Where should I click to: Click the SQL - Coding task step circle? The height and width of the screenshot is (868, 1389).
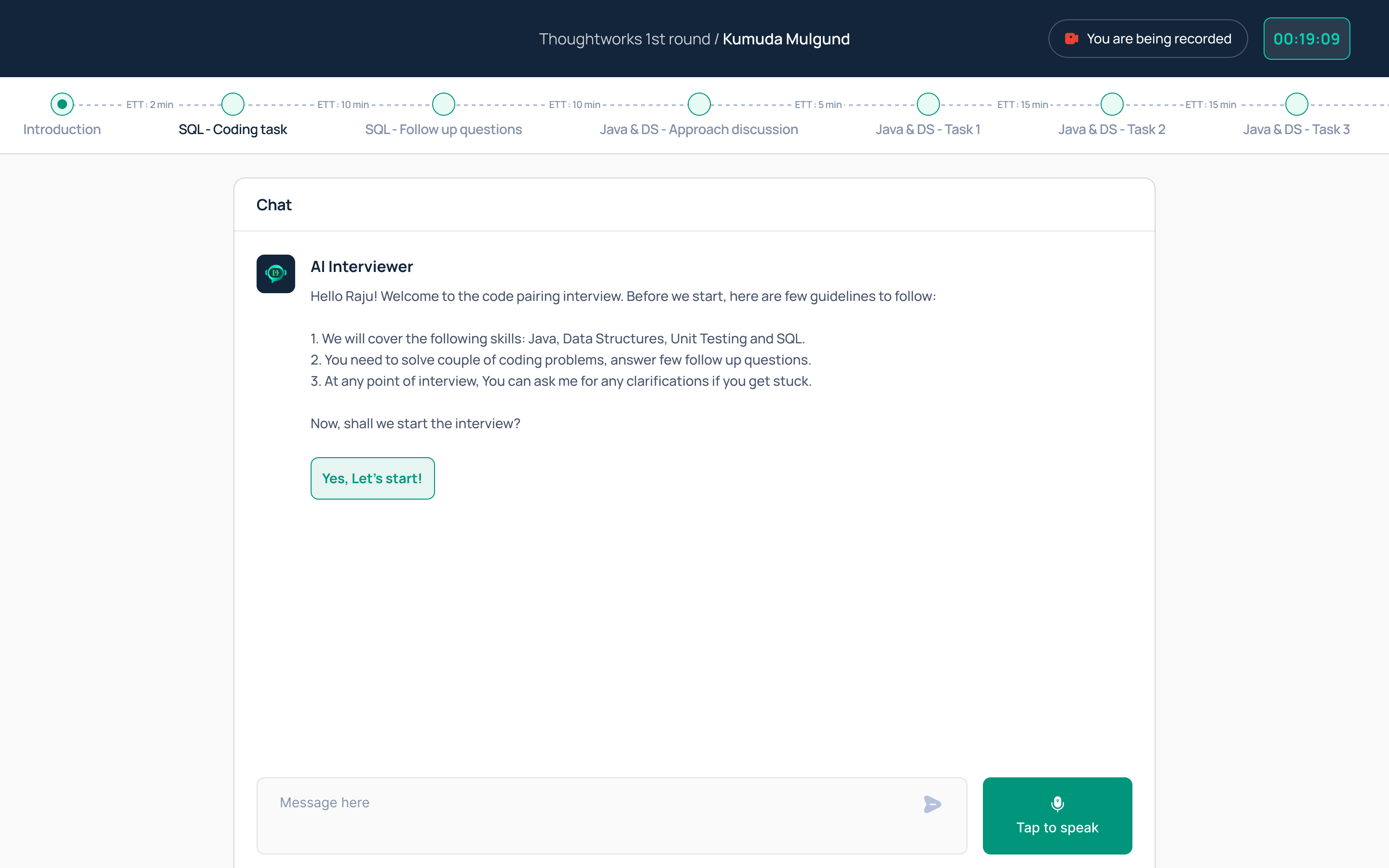[x=232, y=104]
